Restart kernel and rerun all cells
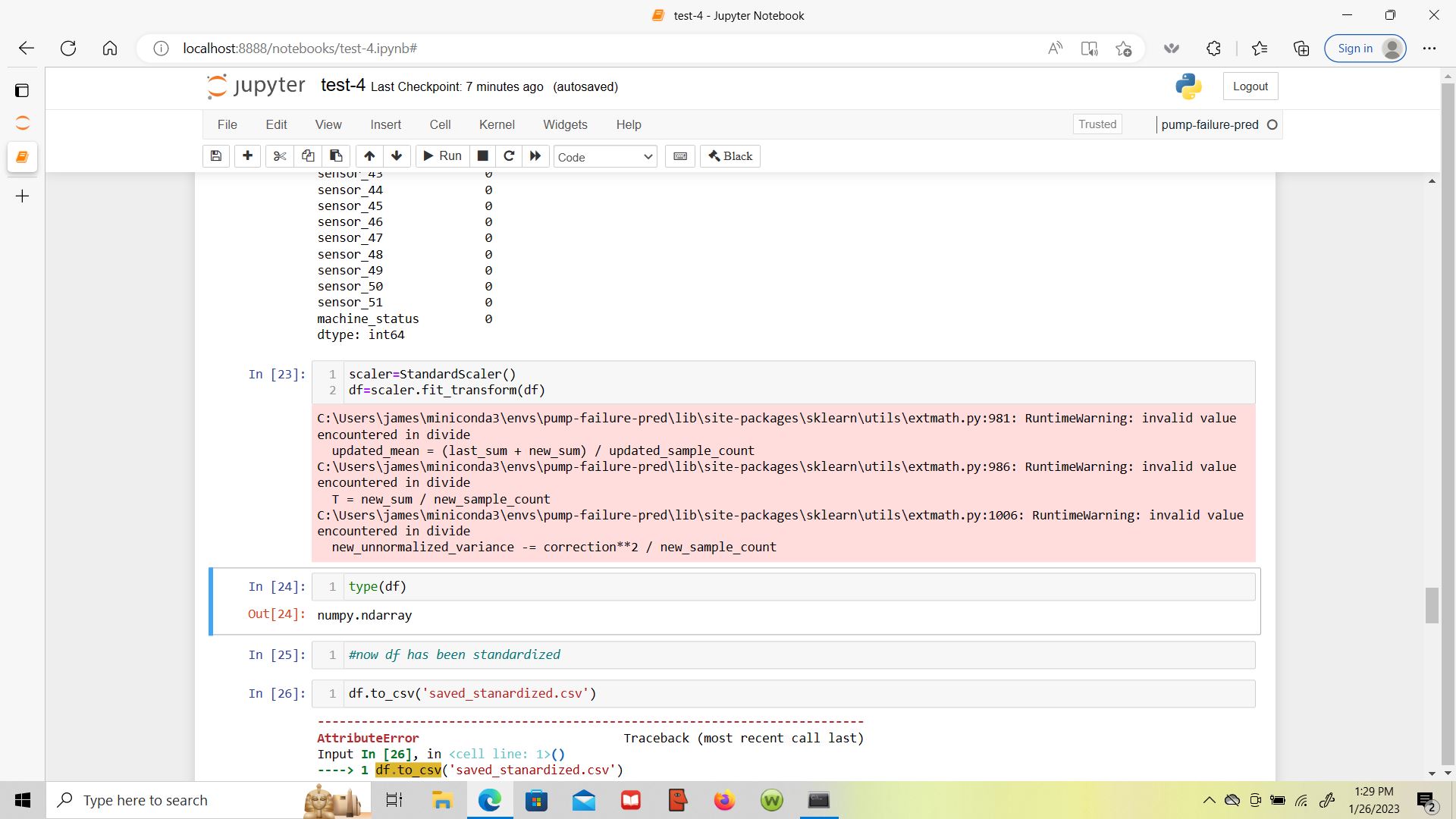The image size is (1456, 819). point(535,156)
